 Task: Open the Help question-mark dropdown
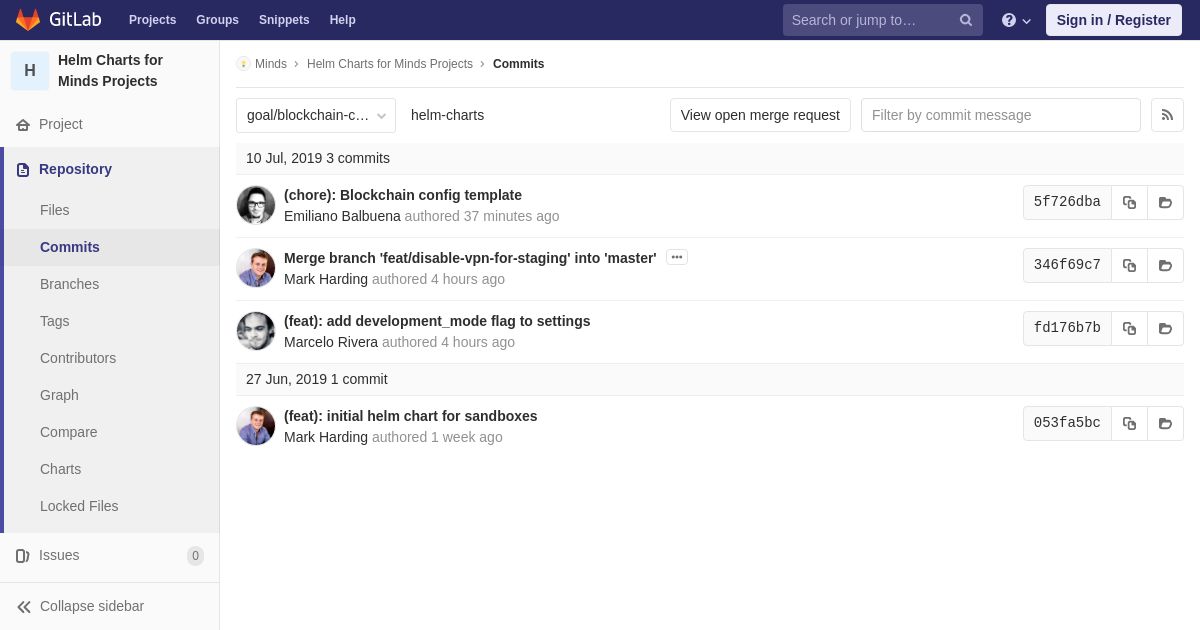coord(1016,20)
